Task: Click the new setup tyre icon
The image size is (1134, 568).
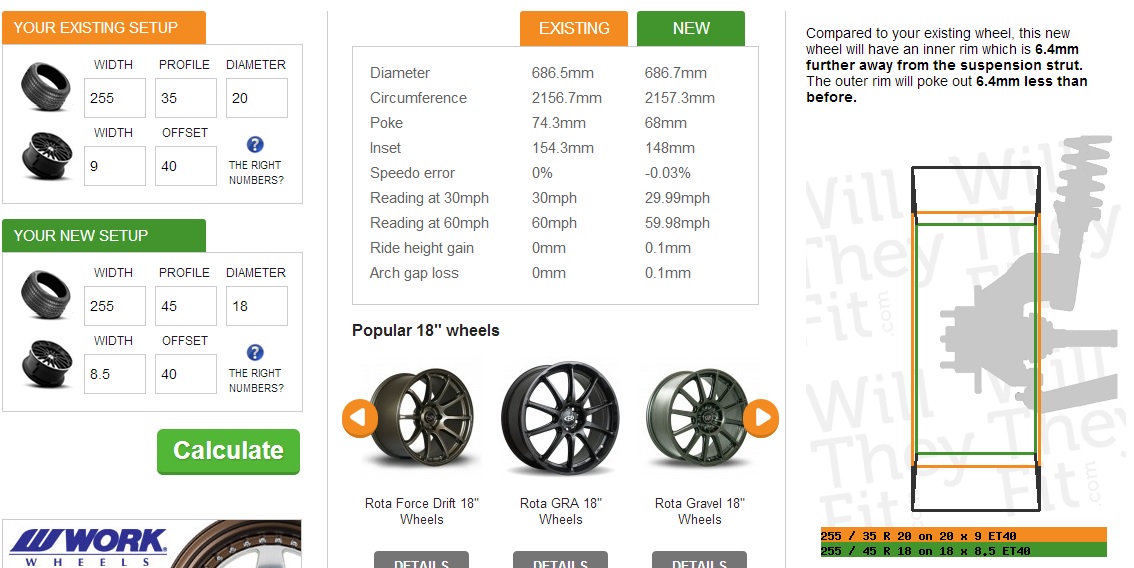Action: coord(46,294)
